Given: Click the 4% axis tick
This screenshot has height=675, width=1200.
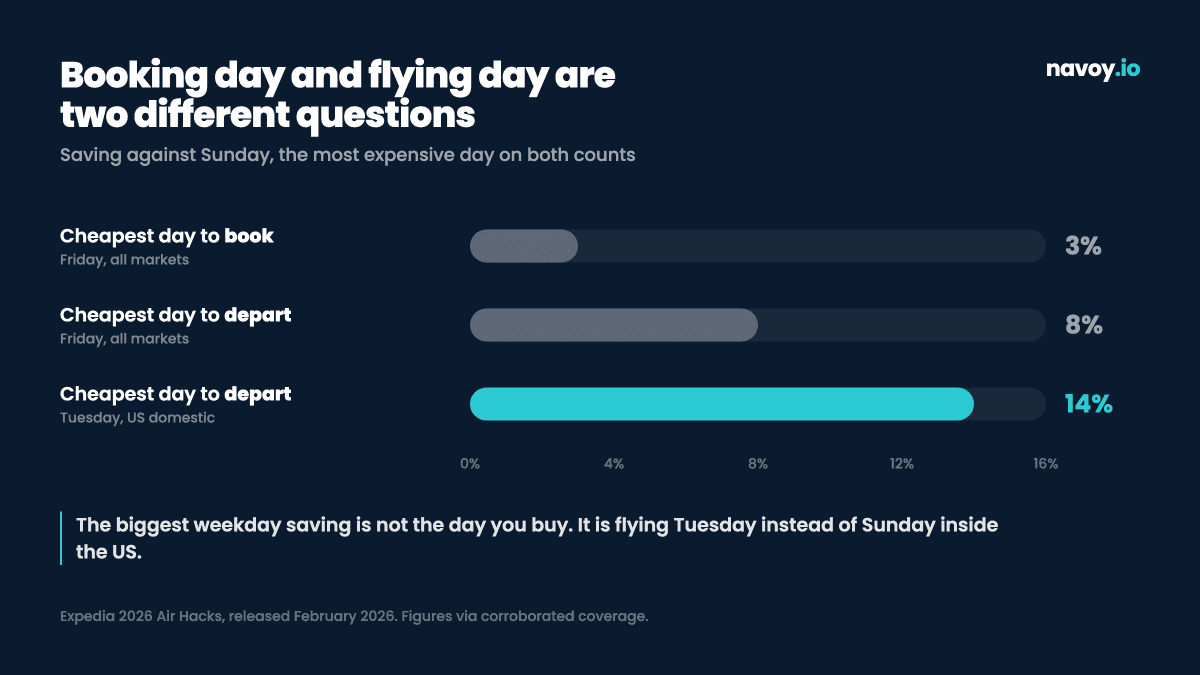Looking at the screenshot, I should click(614, 464).
